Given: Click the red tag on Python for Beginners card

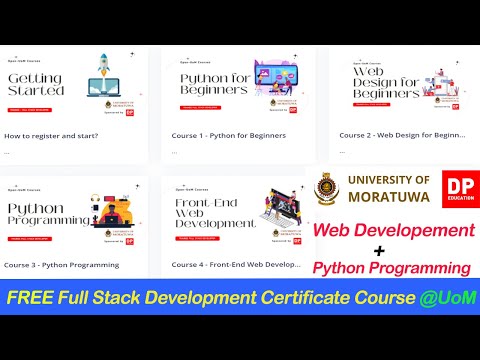Looking at the screenshot, I should coord(200,108).
